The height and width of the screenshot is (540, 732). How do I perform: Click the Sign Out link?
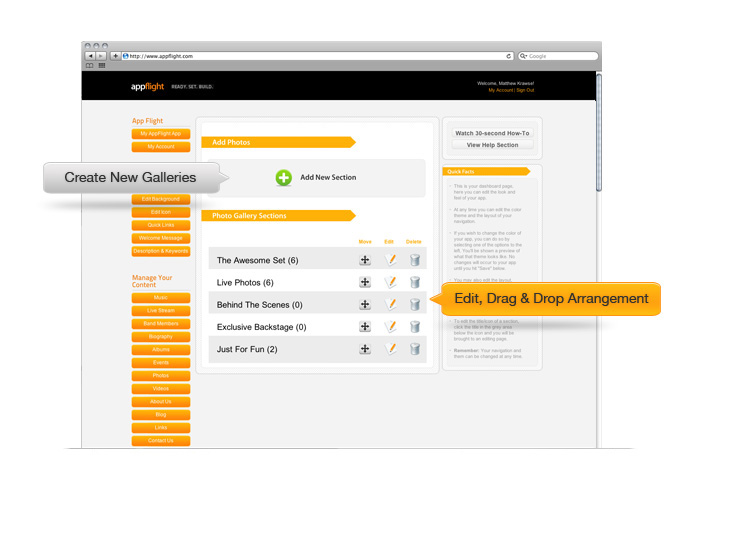coord(525,90)
